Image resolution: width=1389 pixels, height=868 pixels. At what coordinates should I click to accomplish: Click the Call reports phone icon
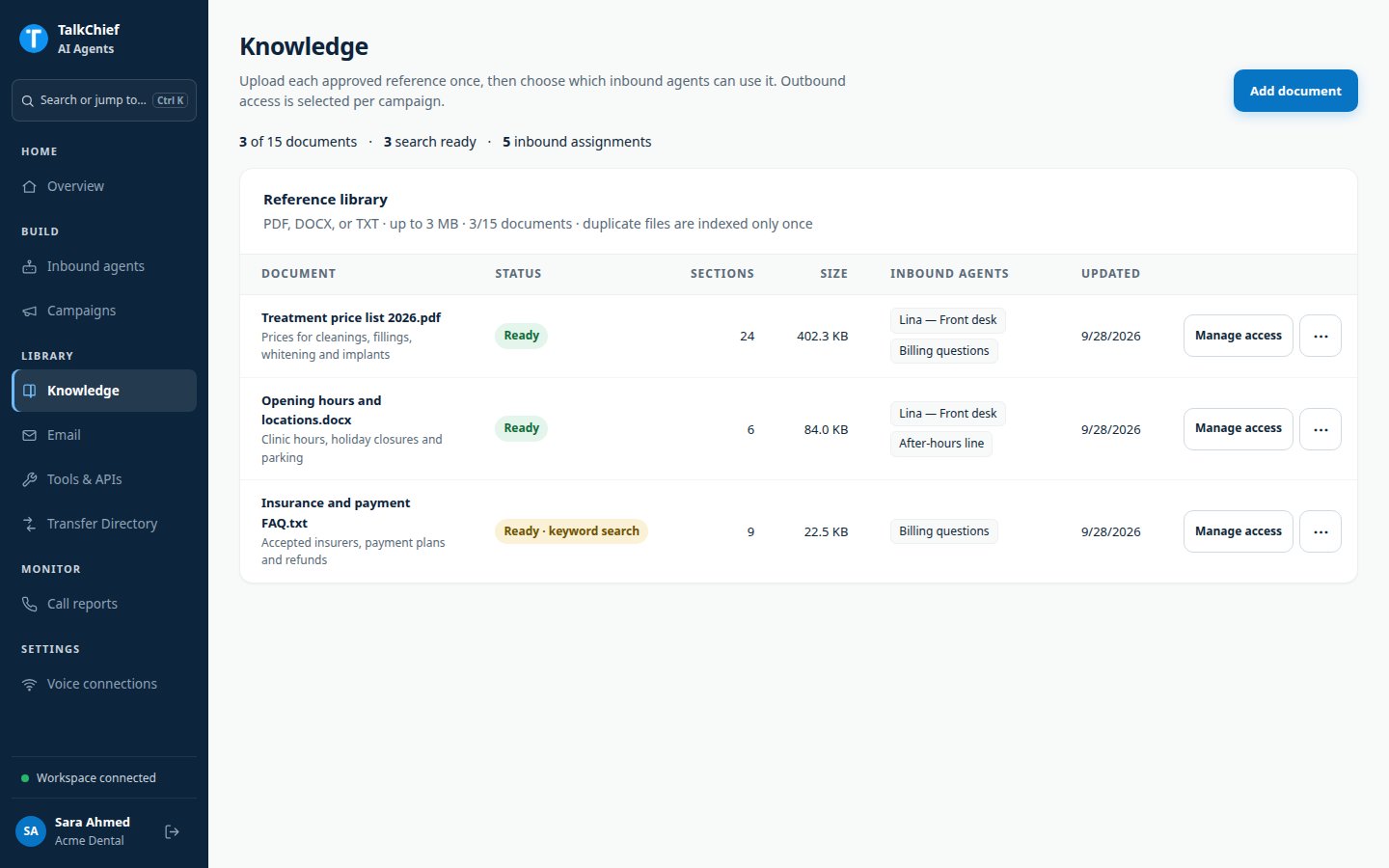point(30,604)
